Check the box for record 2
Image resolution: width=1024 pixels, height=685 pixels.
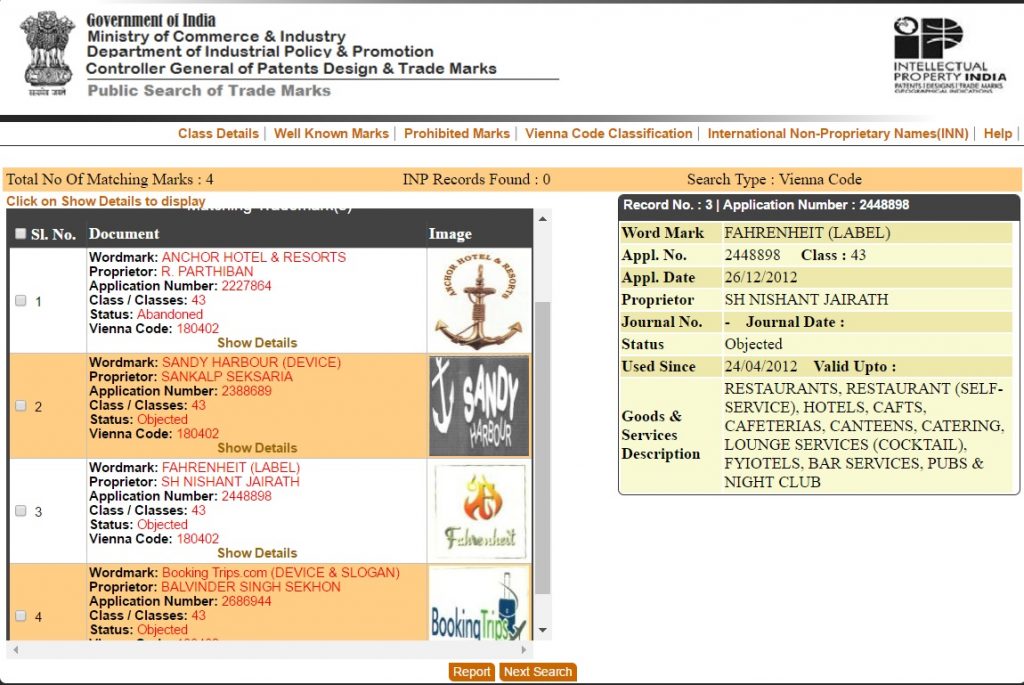(21, 406)
